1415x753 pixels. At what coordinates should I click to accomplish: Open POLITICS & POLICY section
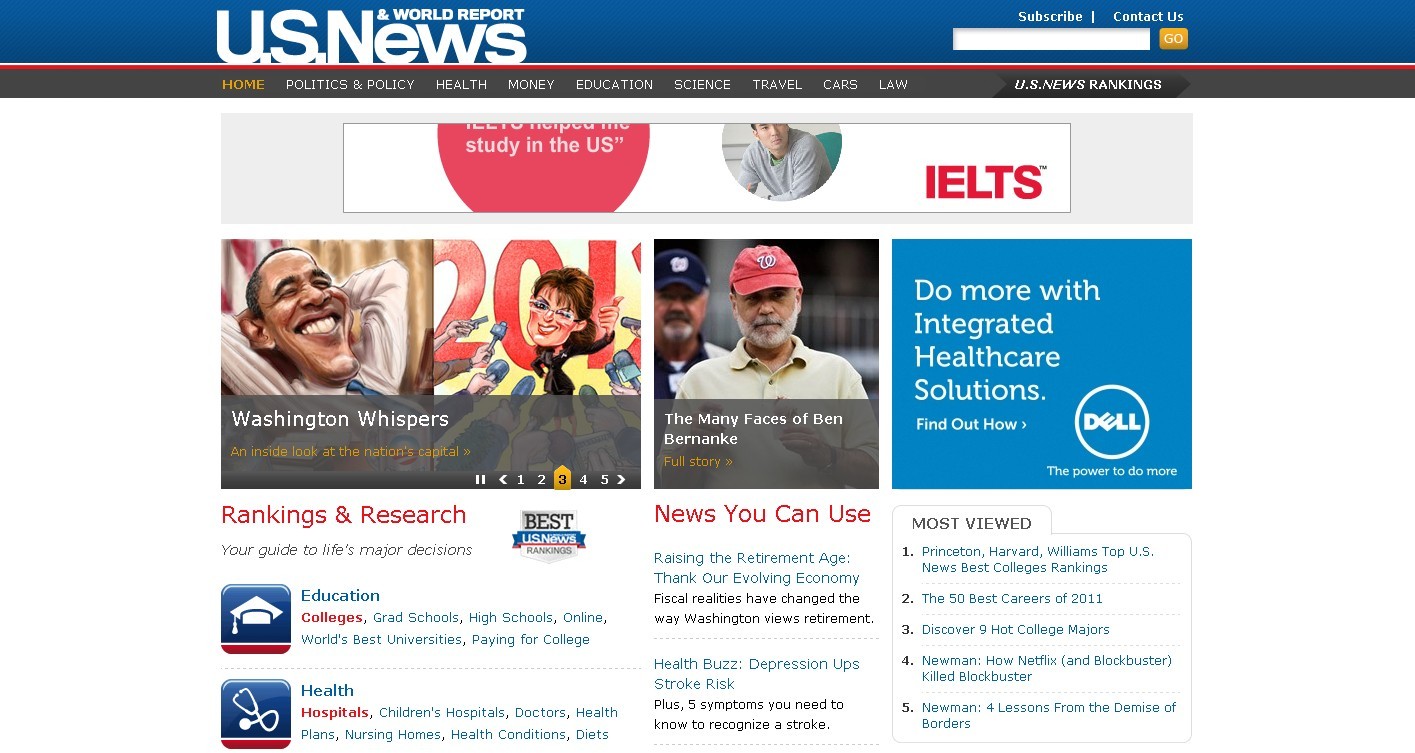pyautogui.click(x=350, y=85)
